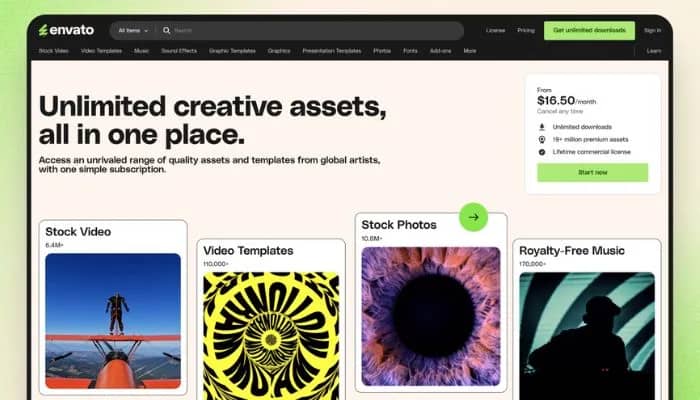
Task: Expand the More menu
Action: tap(470, 51)
